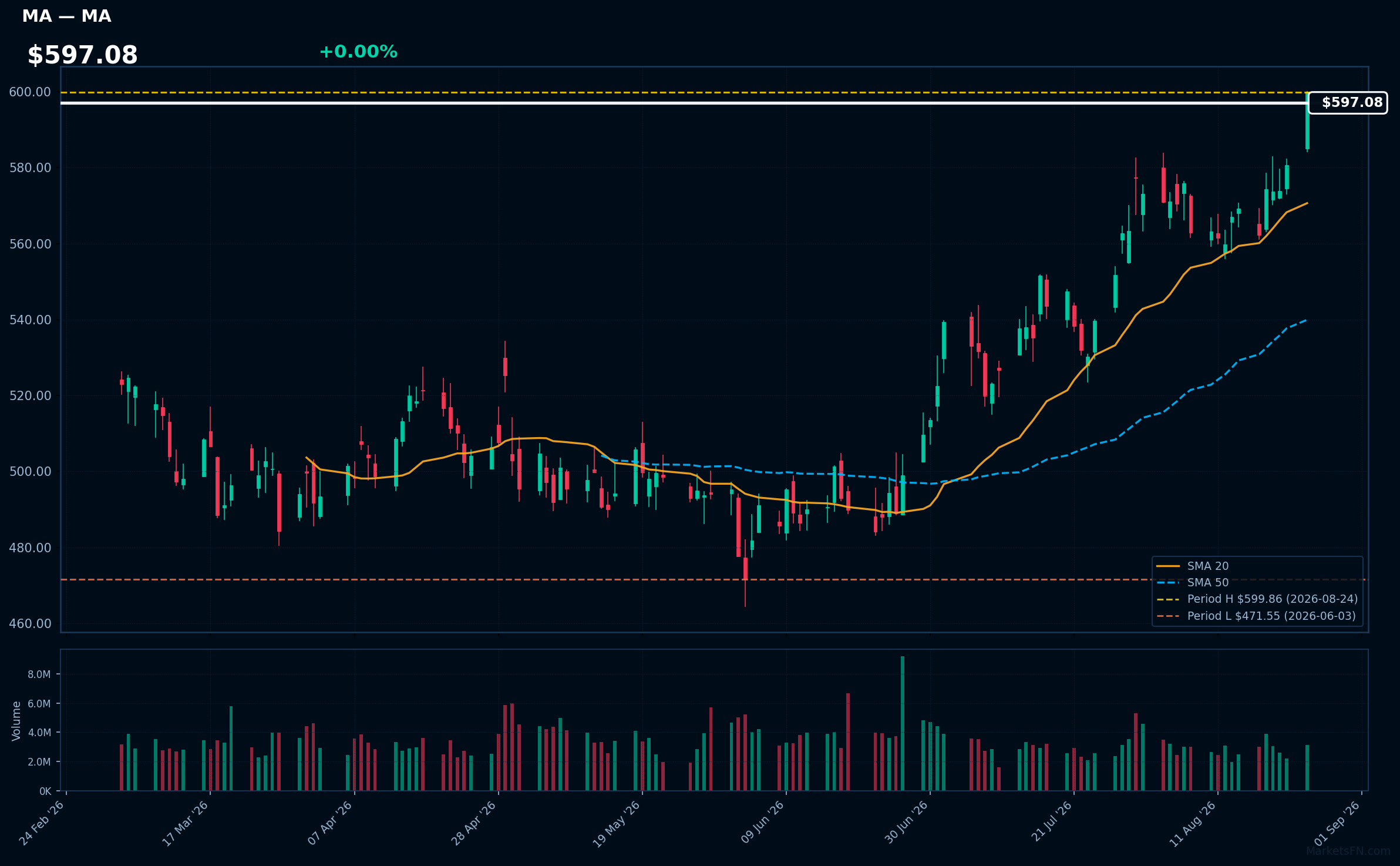Click the 24 Feb '26 date label
The width and height of the screenshot is (1400, 866).
(42, 823)
